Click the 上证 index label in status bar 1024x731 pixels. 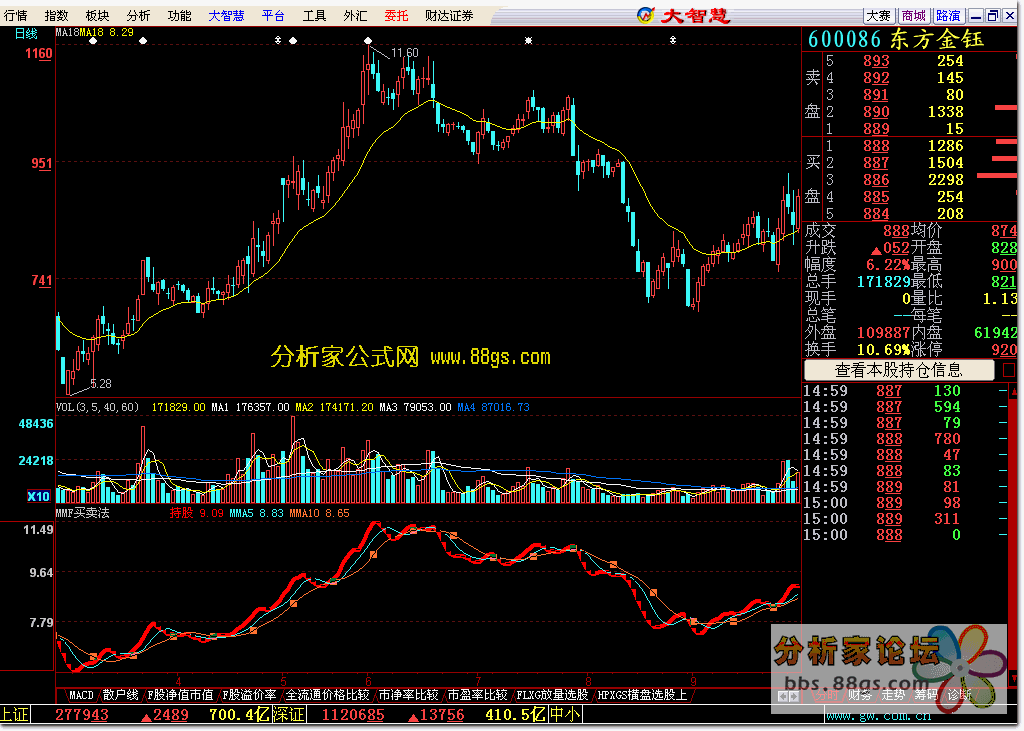pyautogui.click(x=14, y=715)
